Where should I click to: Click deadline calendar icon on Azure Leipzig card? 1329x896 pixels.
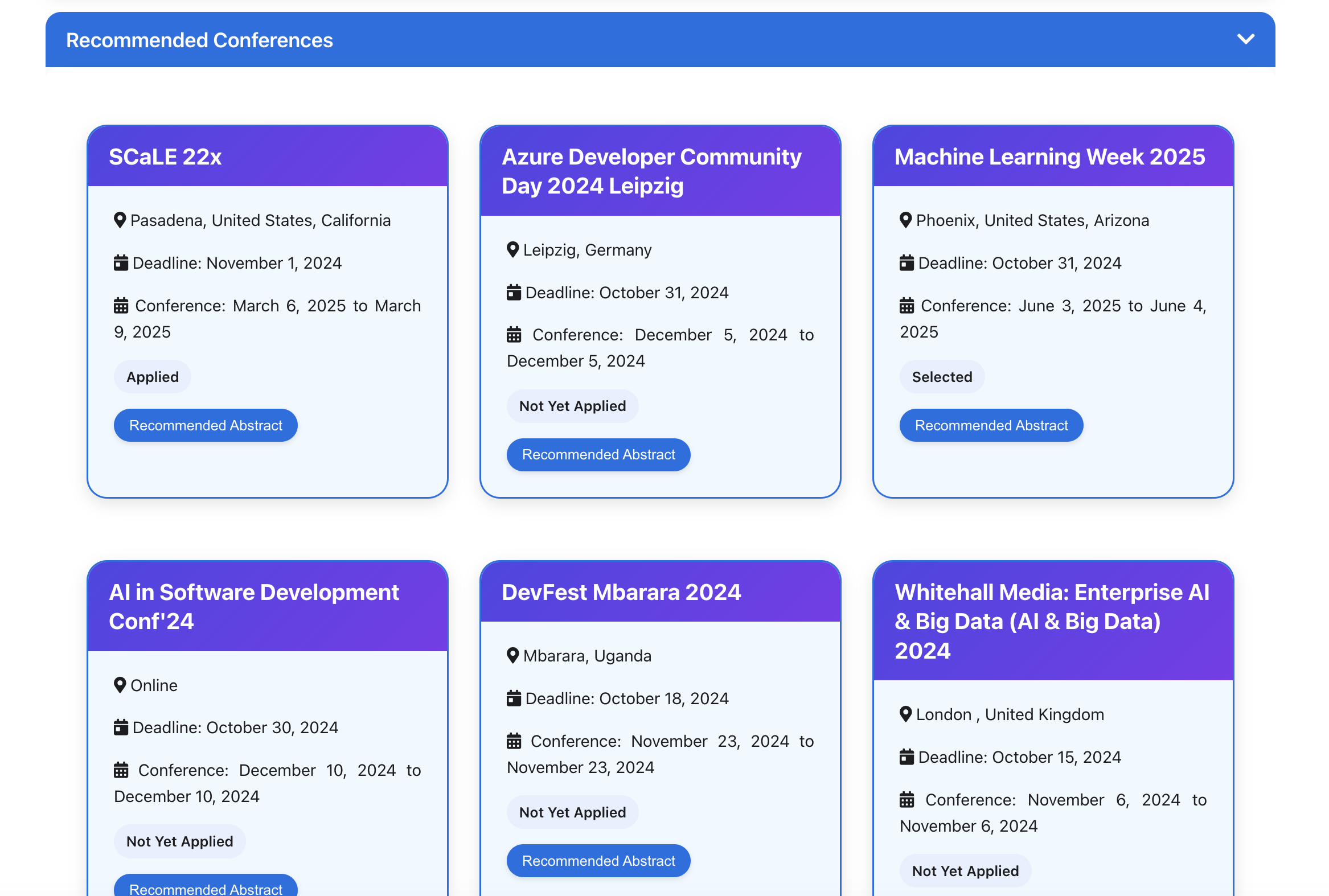(514, 293)
